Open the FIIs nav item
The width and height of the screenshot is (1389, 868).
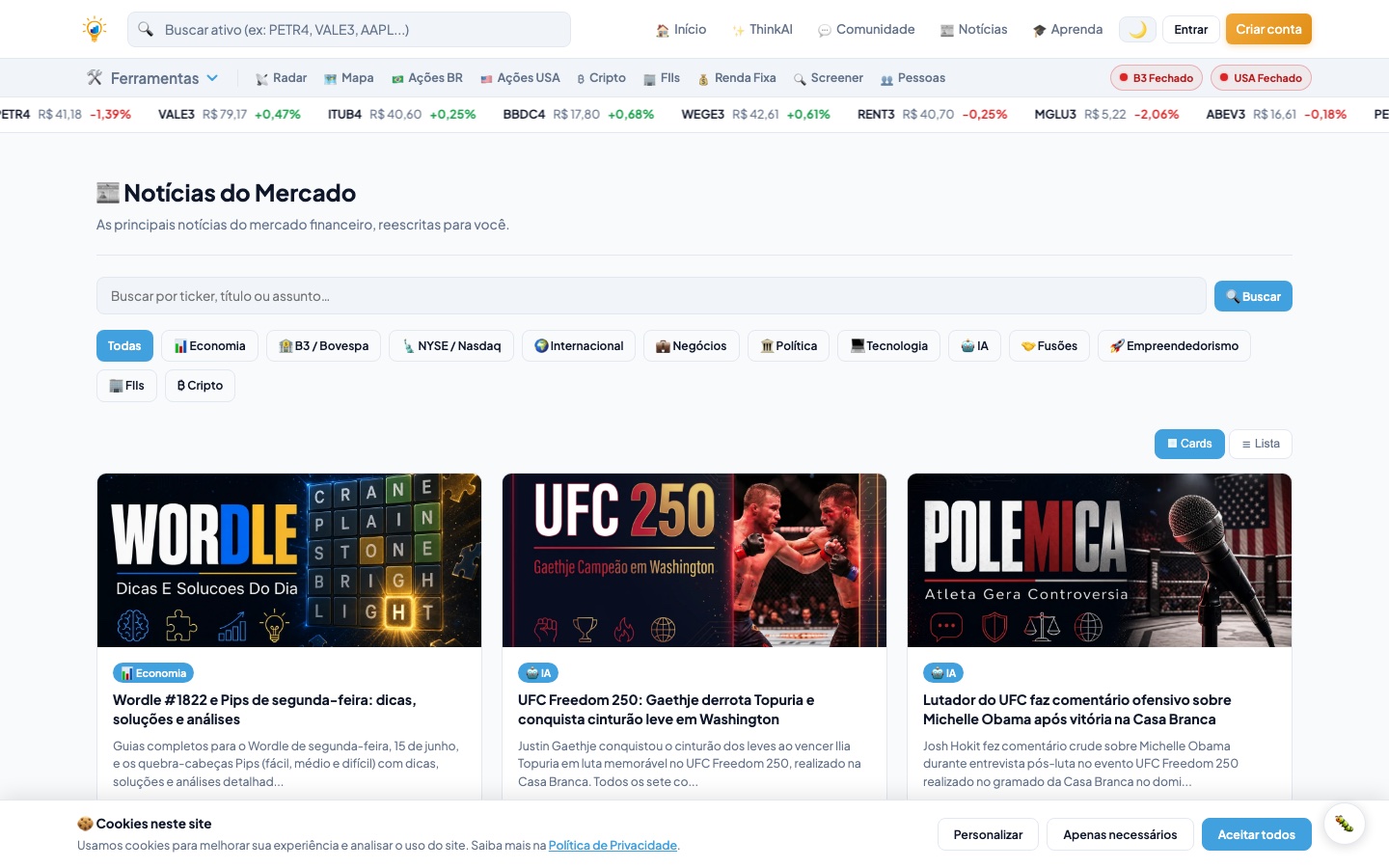point(662,78)
